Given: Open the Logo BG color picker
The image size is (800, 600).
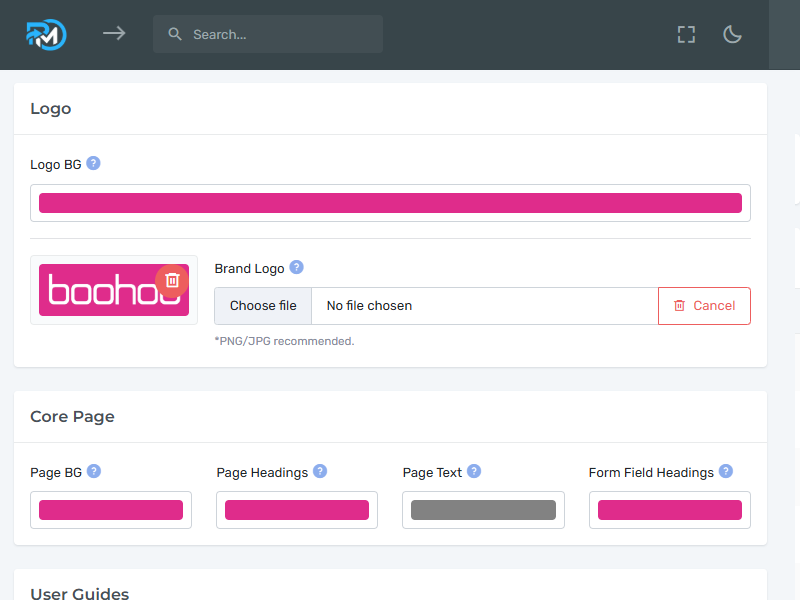Looking at the screenshot, I should click(x=390, y=203).
